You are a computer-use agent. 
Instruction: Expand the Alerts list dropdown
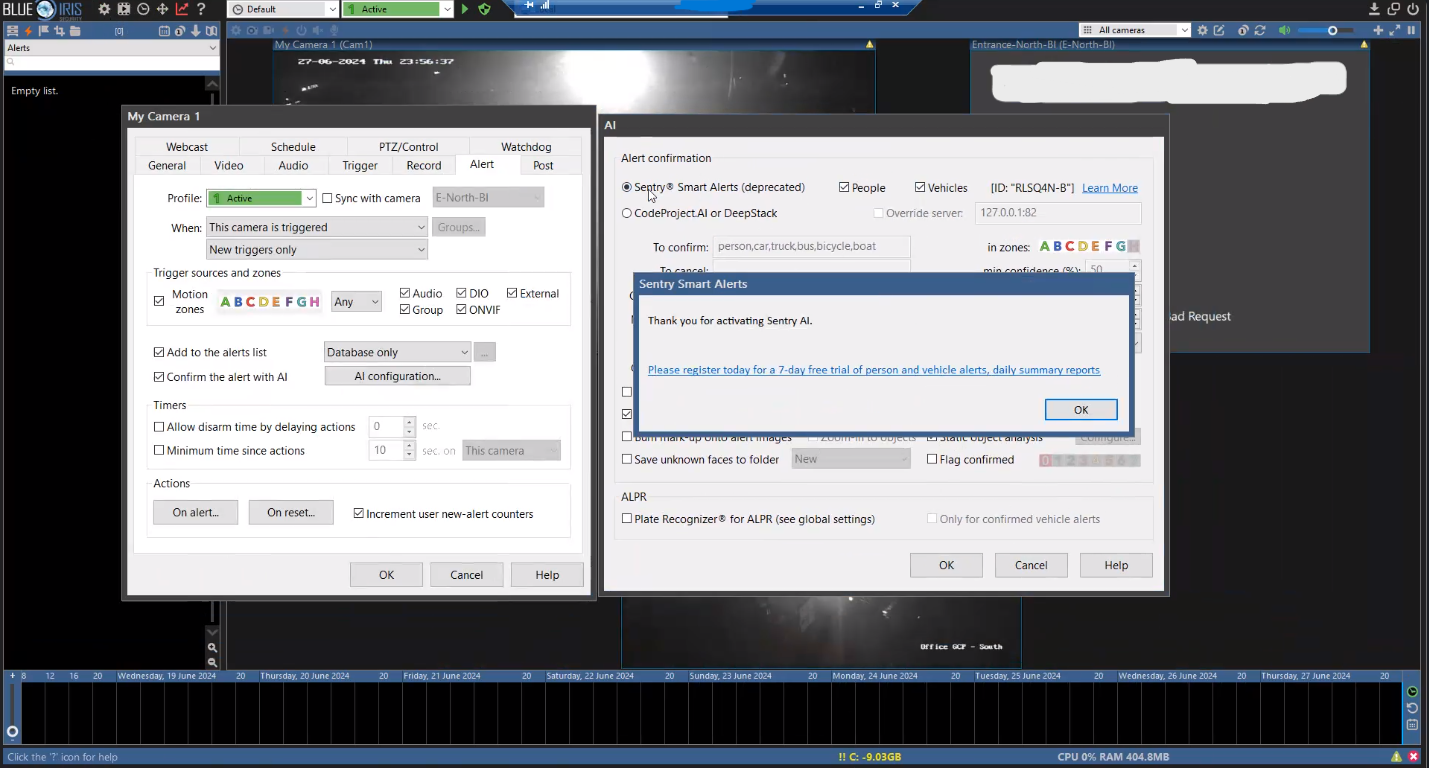pyautogui.click(x=111, y=48)
